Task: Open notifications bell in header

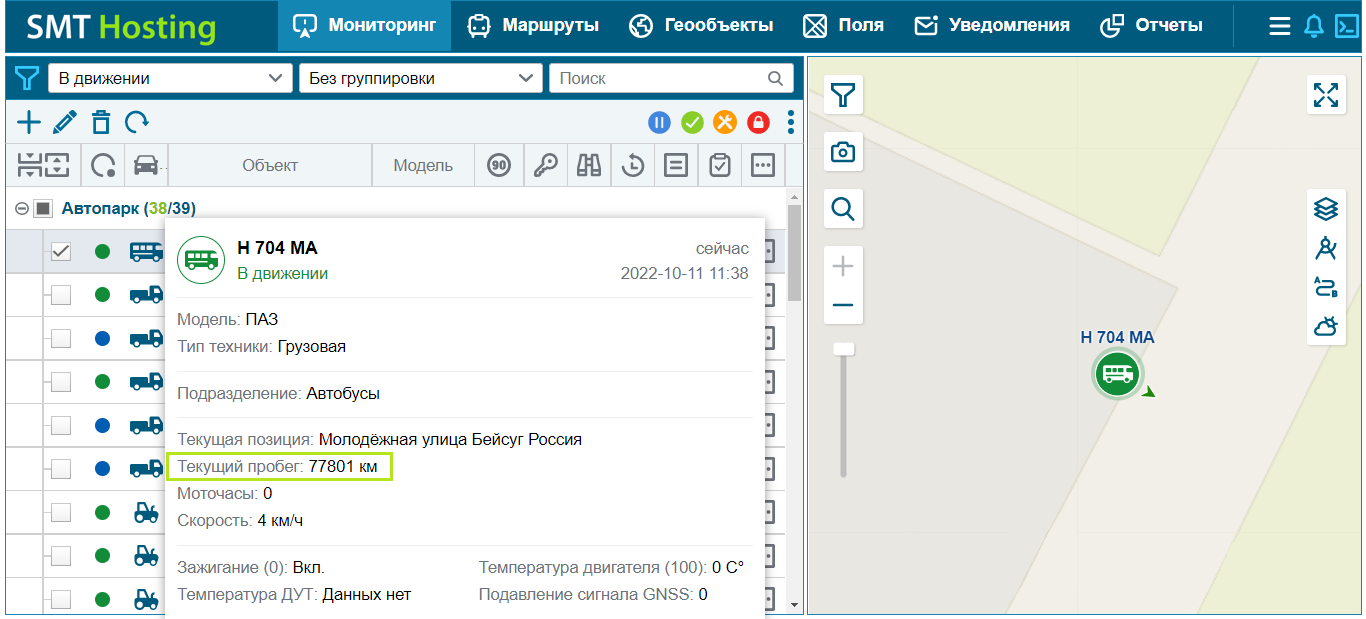Action: click(x=1314, y=27)
